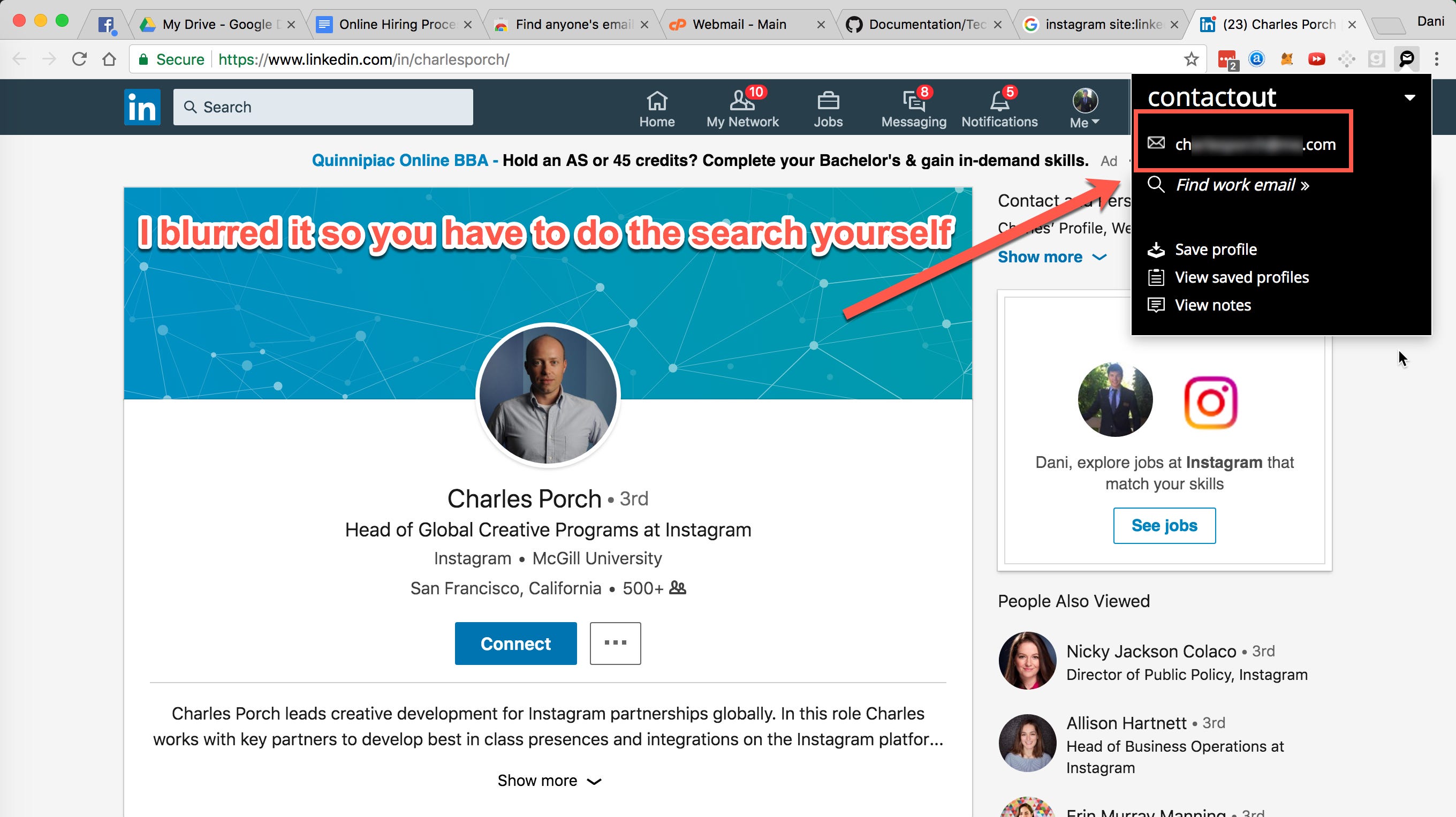Click the LinkedIn Search field
Screen dimensions: 1456x817
click(323, 107)
